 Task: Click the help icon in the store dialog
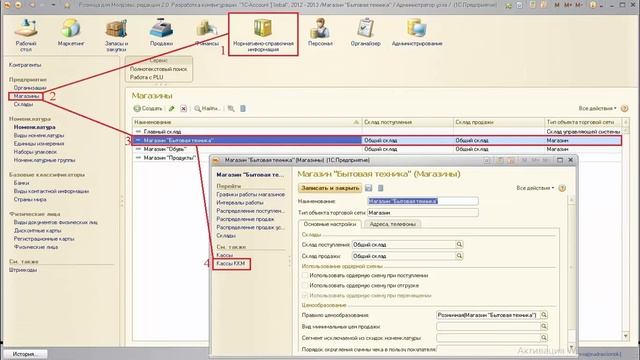pos(562,188)
